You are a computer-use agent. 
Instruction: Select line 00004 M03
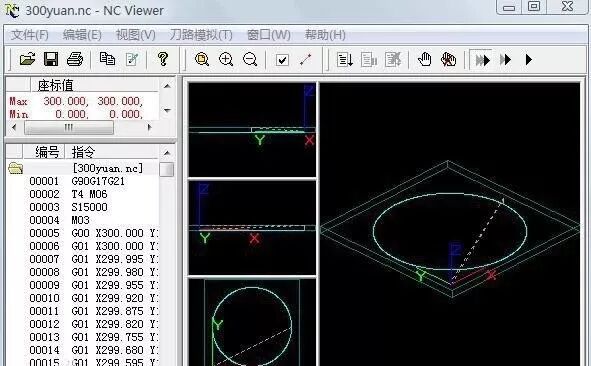pos(82,220)
